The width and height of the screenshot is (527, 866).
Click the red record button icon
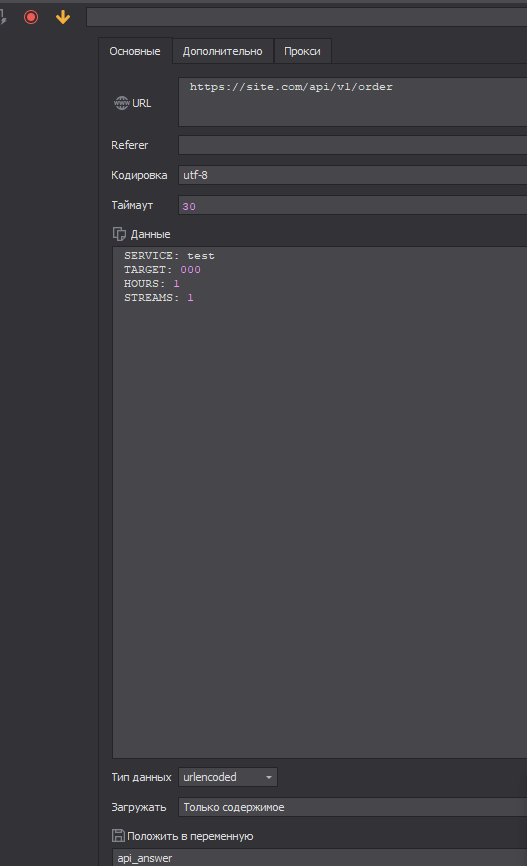[31, 17]
